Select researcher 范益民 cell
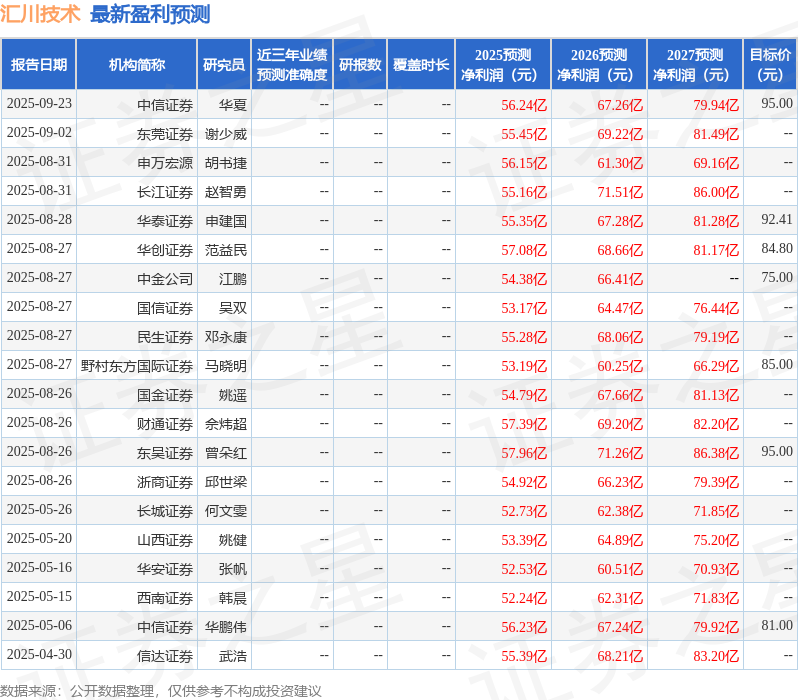 [x=225, y=250]
